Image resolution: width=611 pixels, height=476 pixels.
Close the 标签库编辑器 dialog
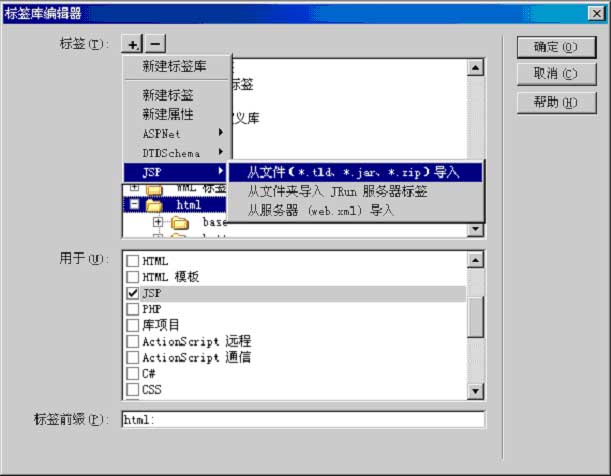pyautogui.click(x=597, y=14)
